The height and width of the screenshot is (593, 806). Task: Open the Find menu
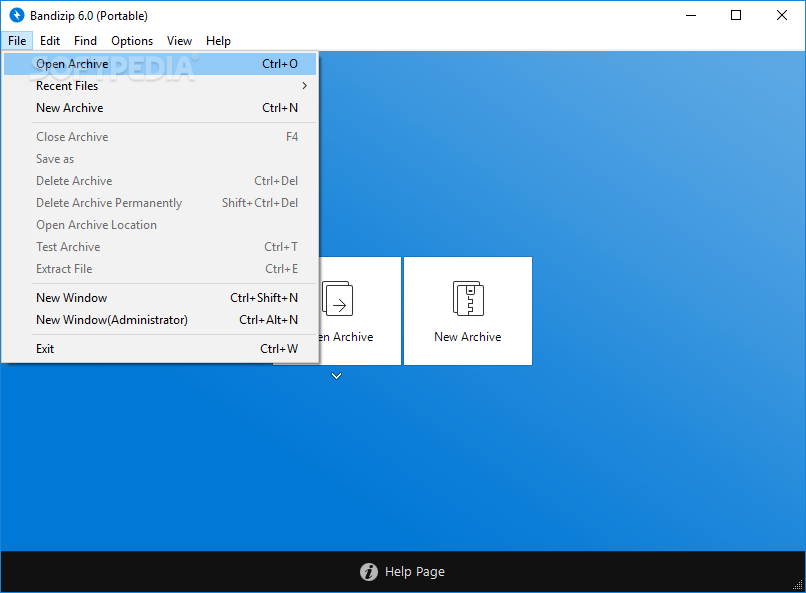click(x=85, y=41)
